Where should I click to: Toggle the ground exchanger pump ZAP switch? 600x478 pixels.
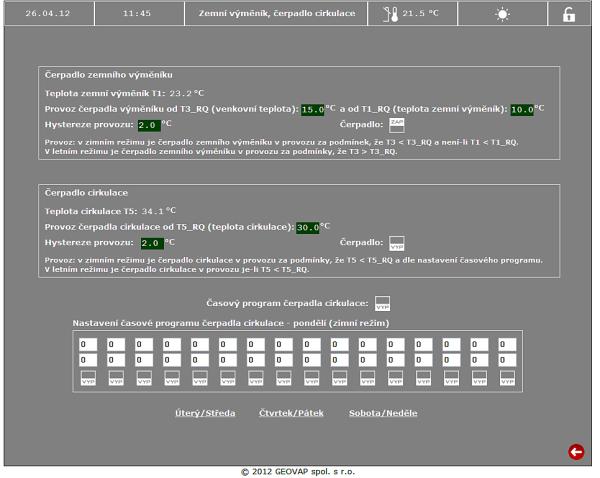397,125
